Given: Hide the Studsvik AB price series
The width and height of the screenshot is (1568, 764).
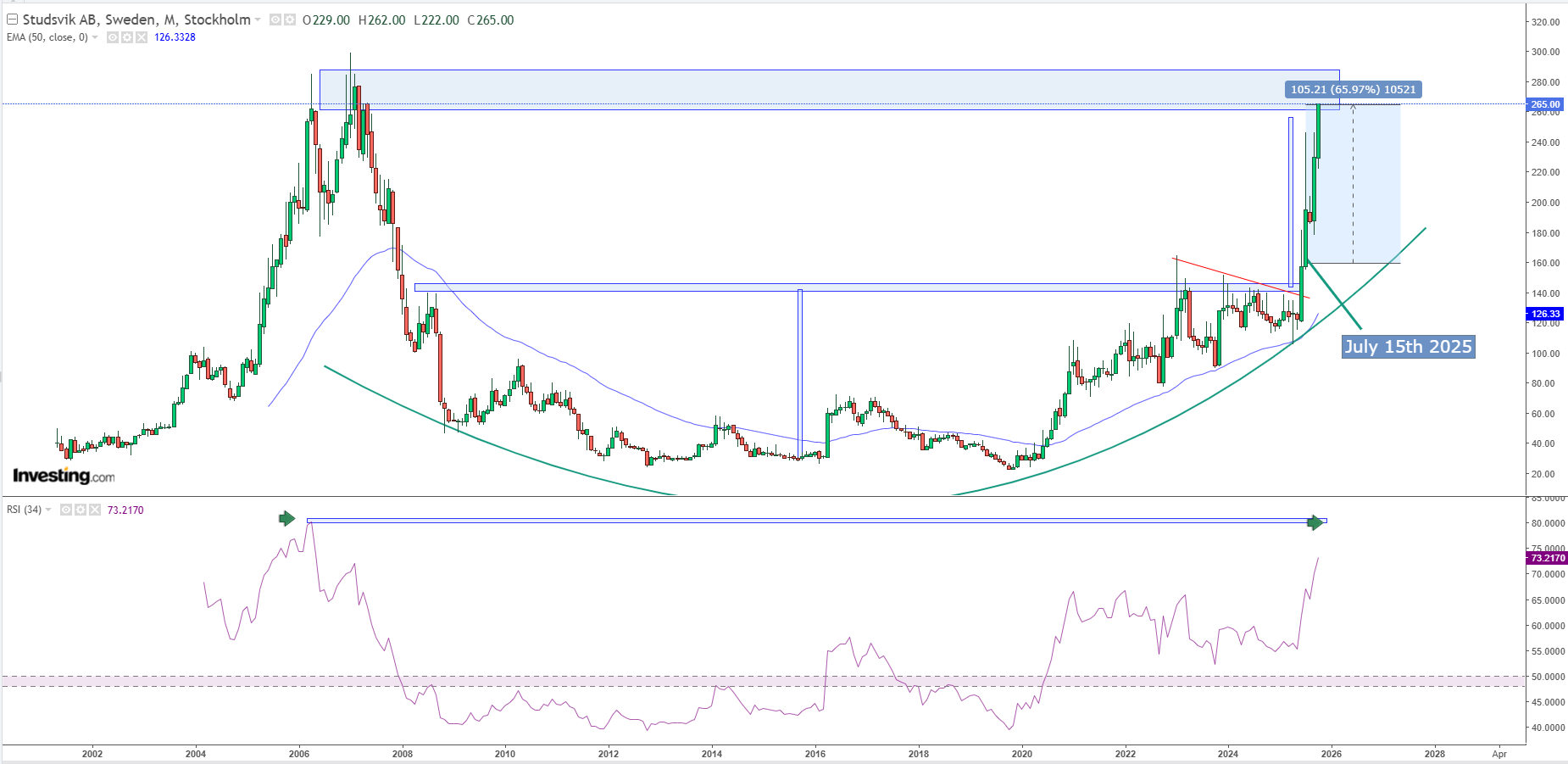Looking at the screenshot, I should point(275,20).
